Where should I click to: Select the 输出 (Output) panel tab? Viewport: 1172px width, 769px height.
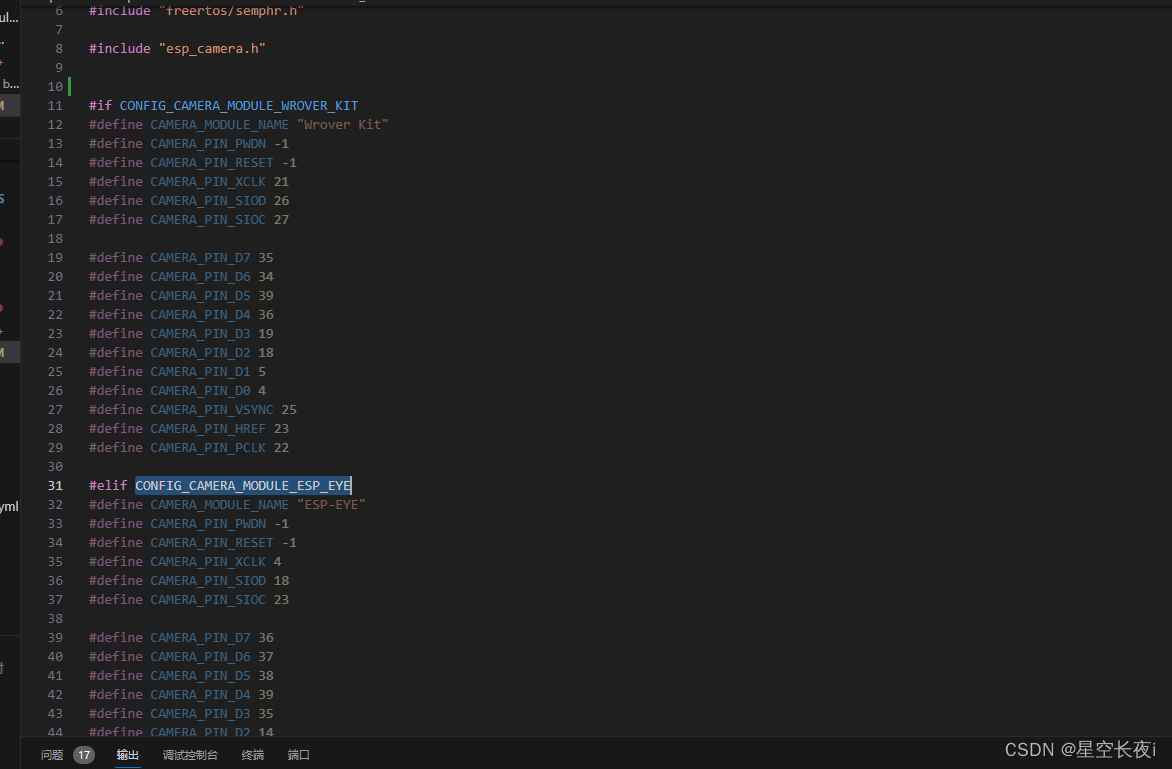pyautogui.click(x=127, y=755)
